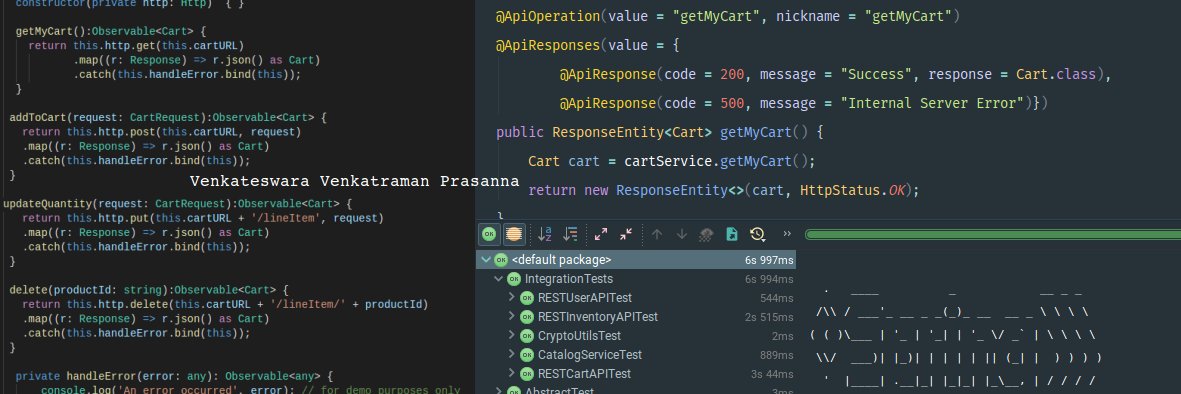Viewport: 1181px width, 394px height.
Task: Expand the CryptoUtilsTest node
Action: [511, 335]
